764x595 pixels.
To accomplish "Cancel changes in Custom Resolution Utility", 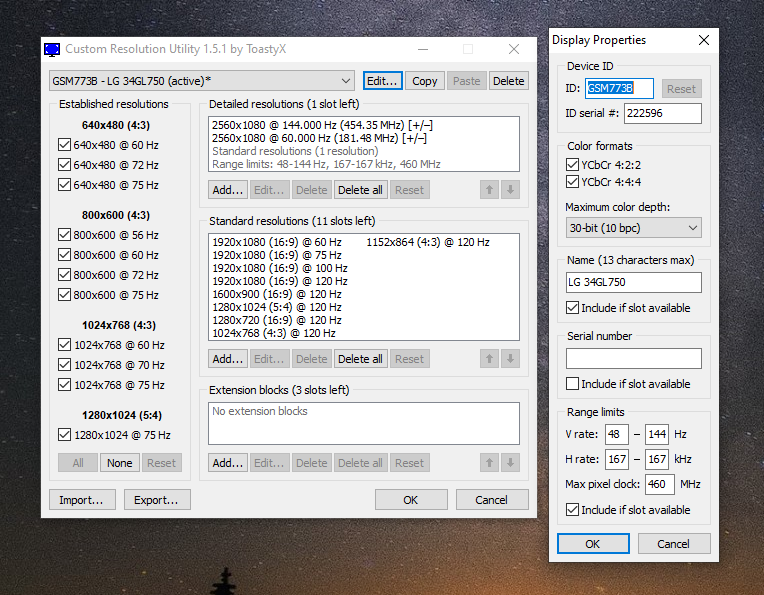I will click(492, 500).
